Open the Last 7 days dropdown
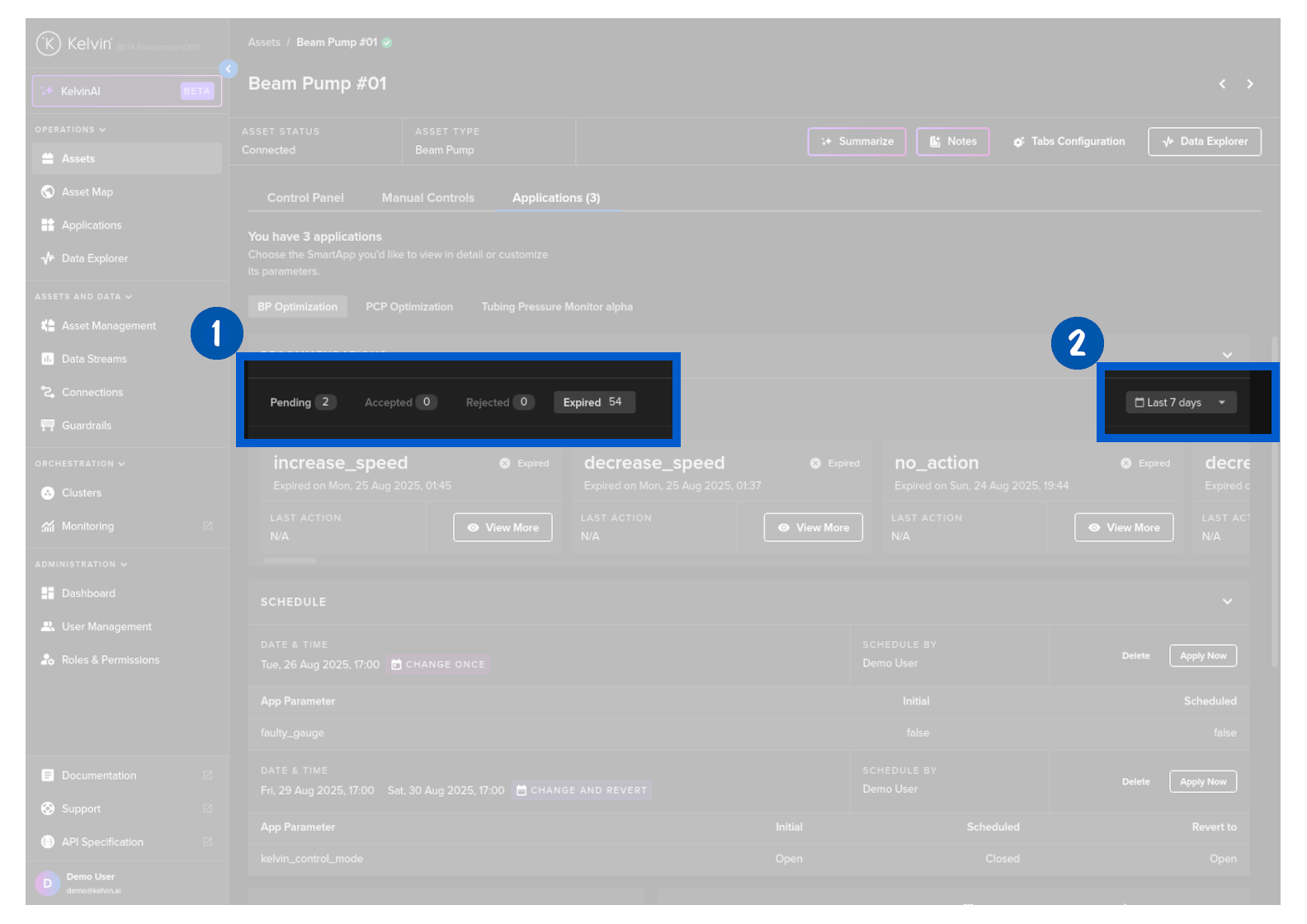This screenshot has height=924, width=1307. [1181, 403]
